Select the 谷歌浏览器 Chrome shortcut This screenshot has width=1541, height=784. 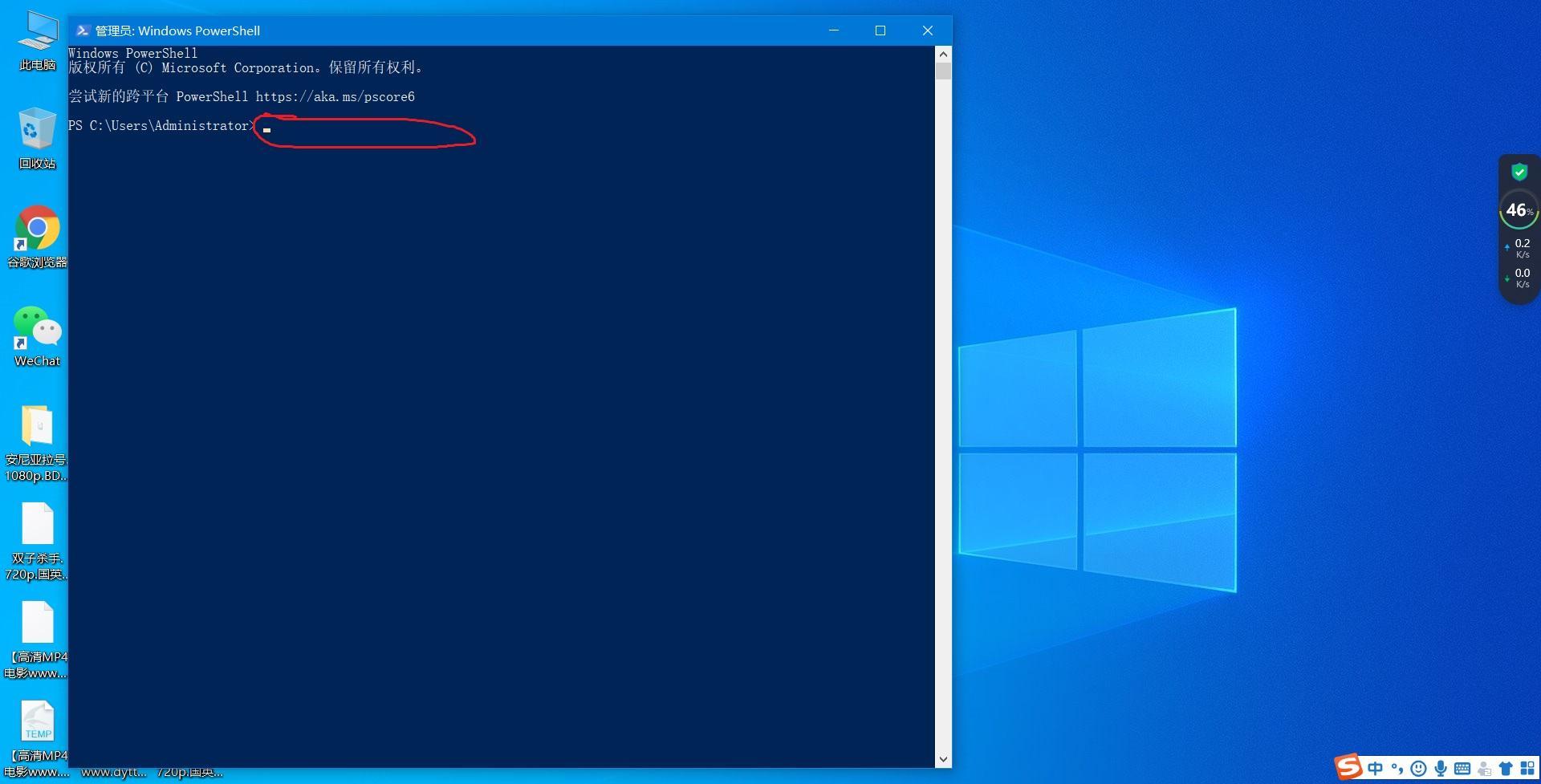pos(37,238)
